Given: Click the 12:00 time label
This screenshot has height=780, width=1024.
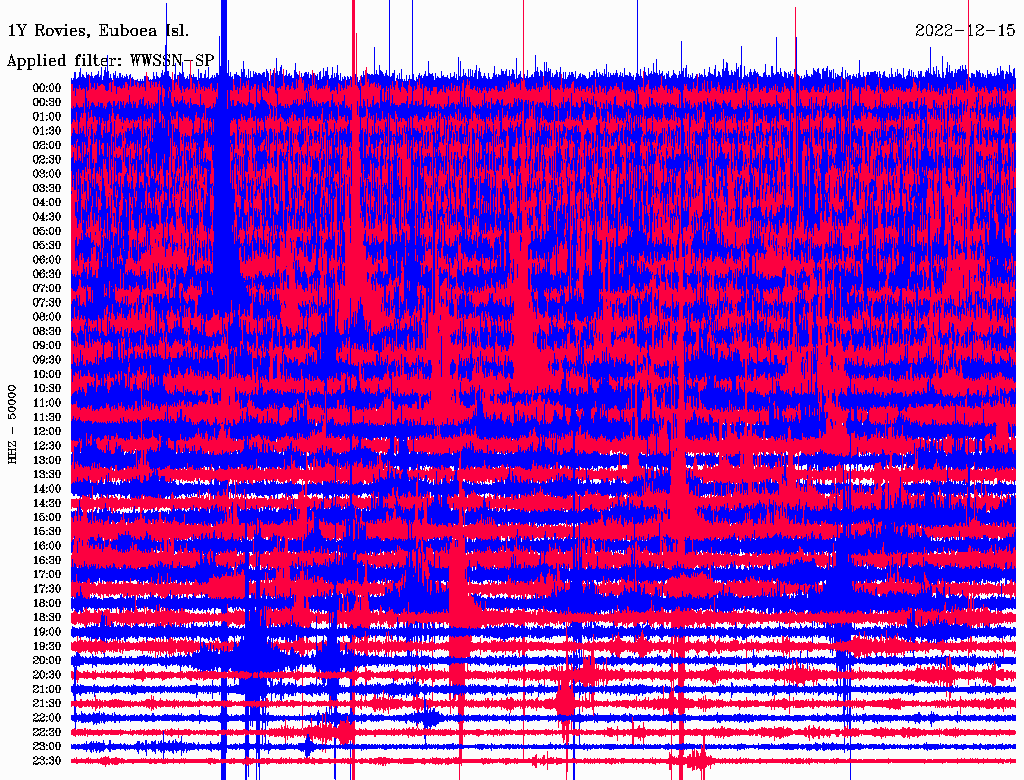Looking at the screenshot, I should [47, 431].
